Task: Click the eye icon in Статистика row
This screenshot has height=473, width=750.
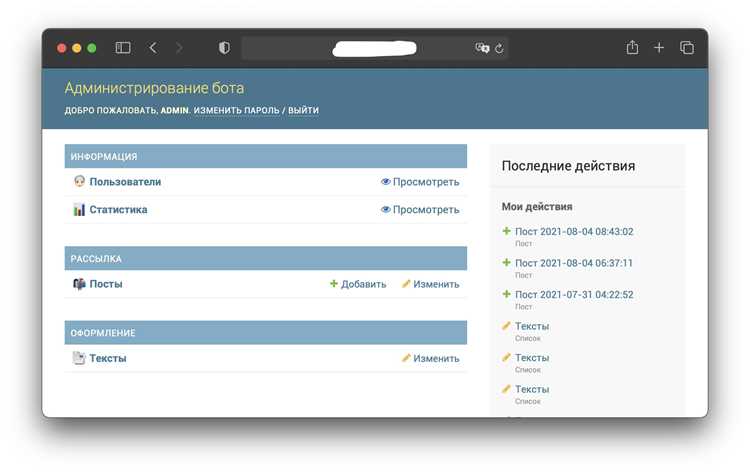Action: (x=386, y=209)
